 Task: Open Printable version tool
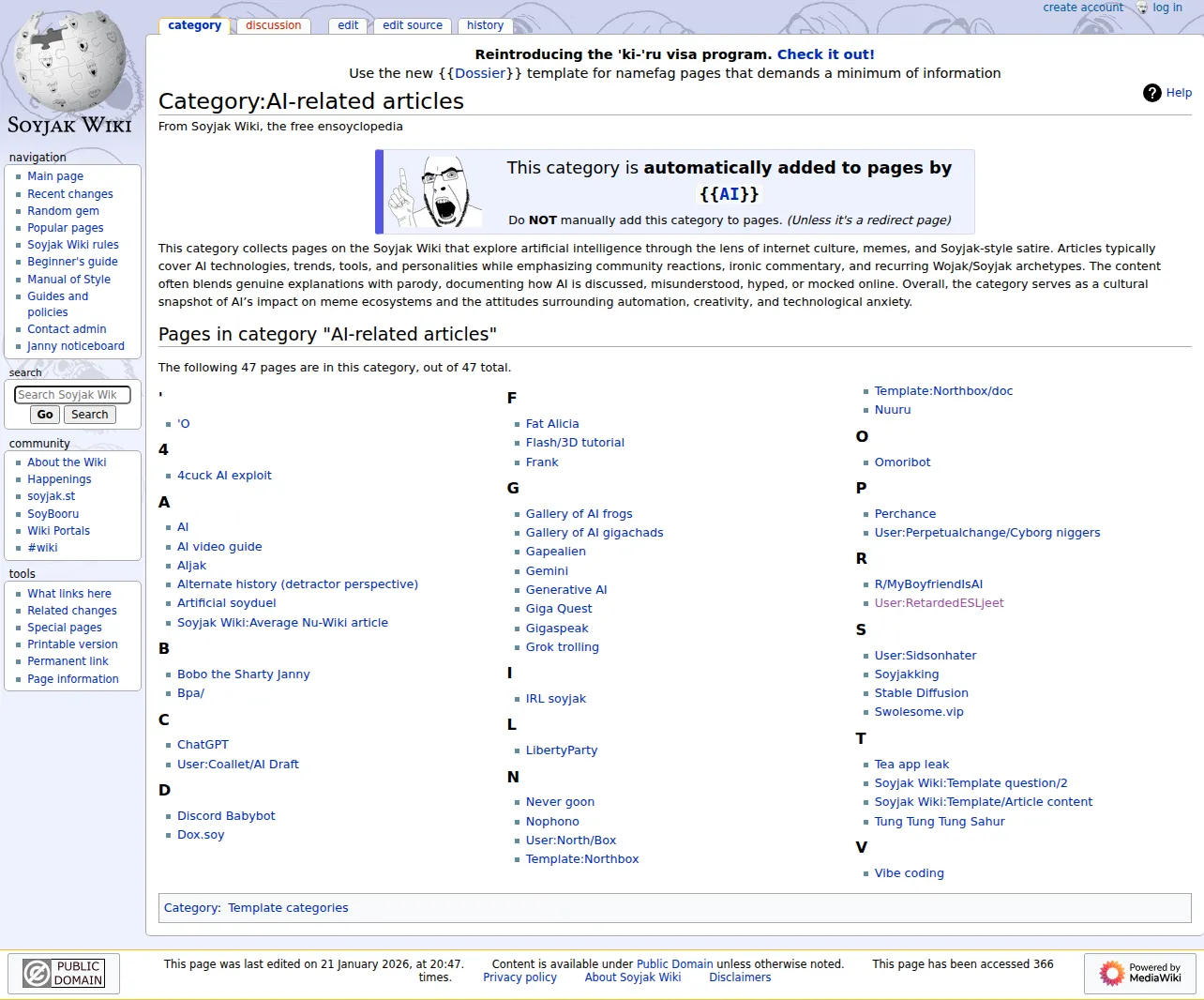[72, 644]
